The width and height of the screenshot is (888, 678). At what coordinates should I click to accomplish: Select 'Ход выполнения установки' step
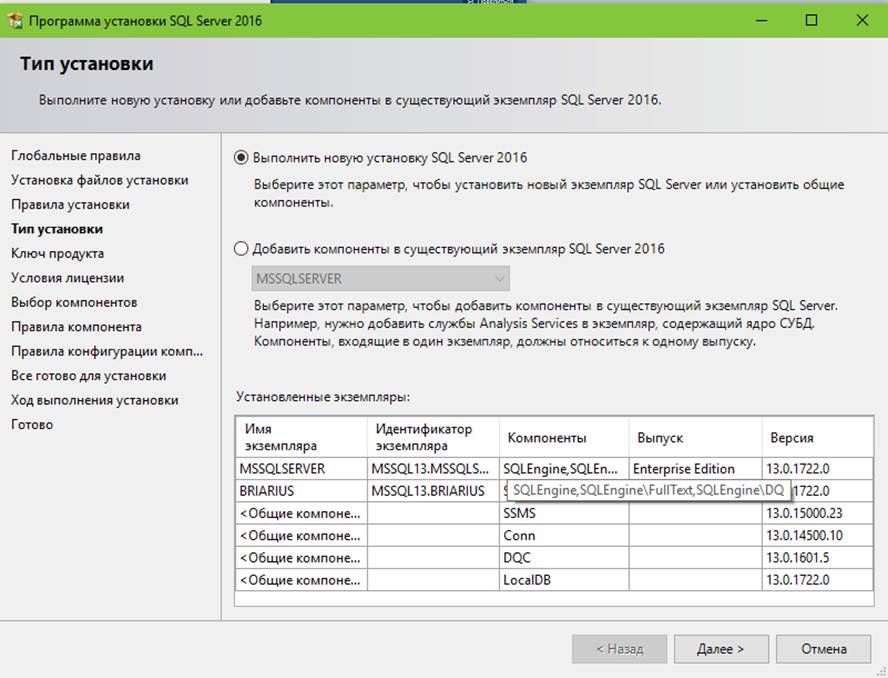[x=95, y=400]
